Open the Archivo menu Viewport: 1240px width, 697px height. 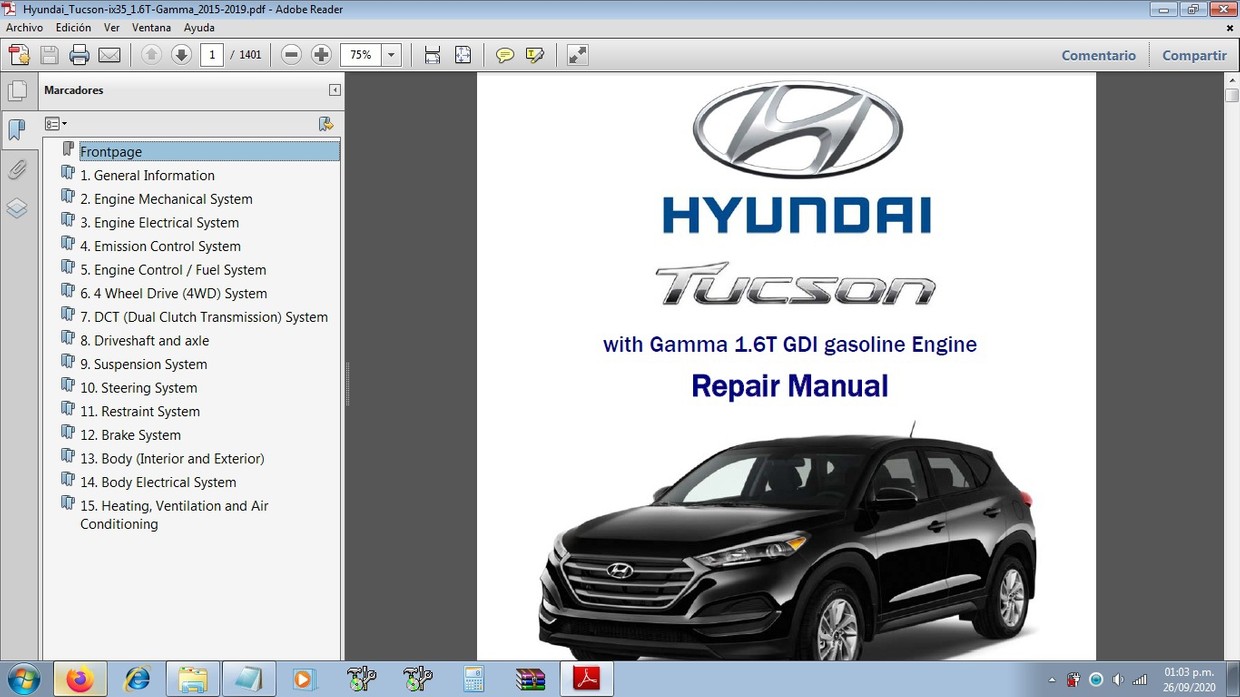24,28
